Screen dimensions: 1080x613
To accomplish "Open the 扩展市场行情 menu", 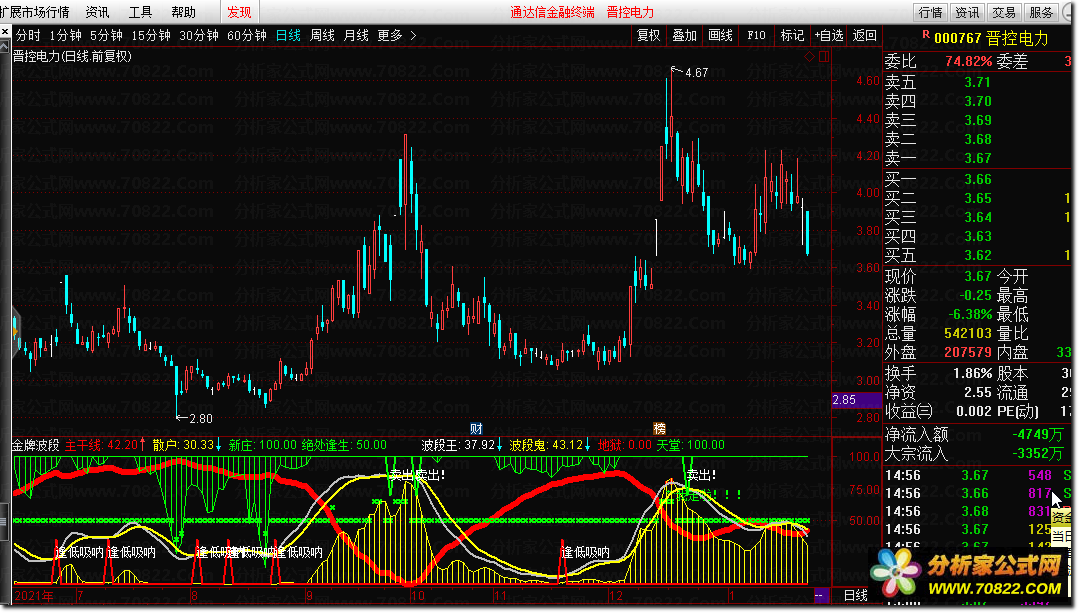I will point(34,12).
